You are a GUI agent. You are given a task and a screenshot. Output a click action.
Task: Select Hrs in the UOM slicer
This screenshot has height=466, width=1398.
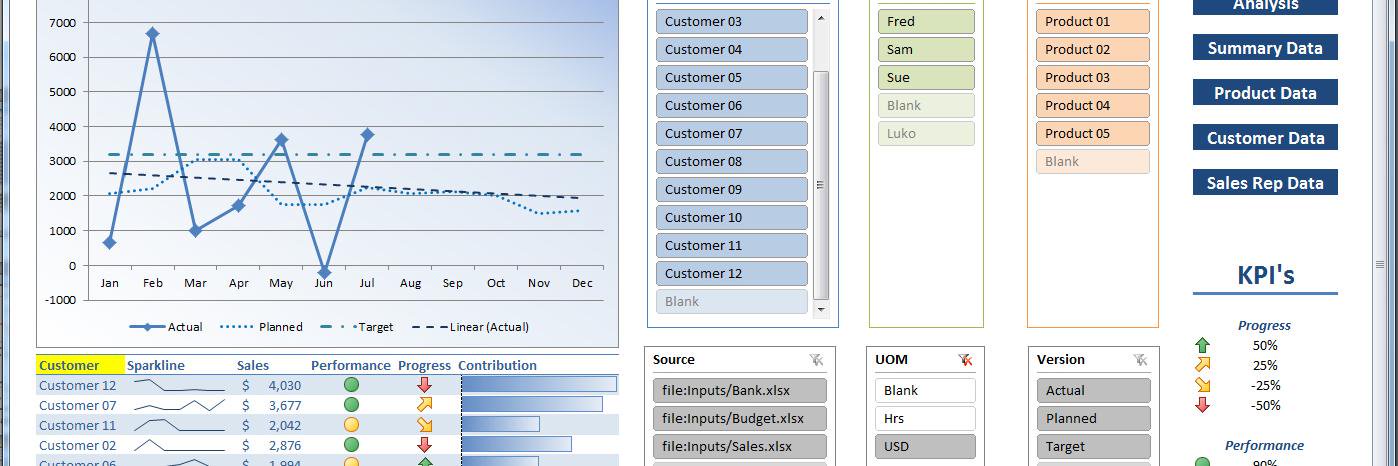(x=925, y=418)
